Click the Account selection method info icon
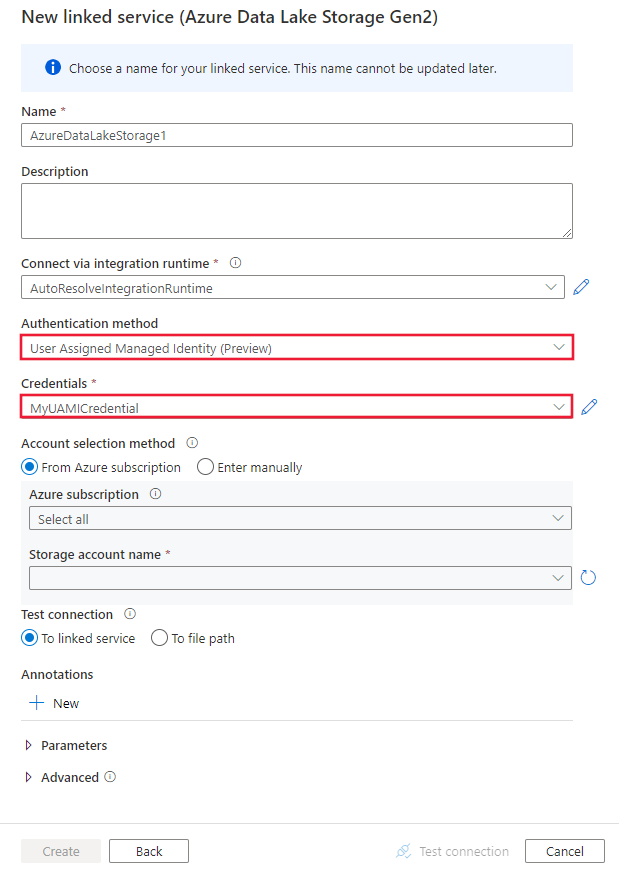The height and width of the screenshot is (875, 619). coord(190,443)
